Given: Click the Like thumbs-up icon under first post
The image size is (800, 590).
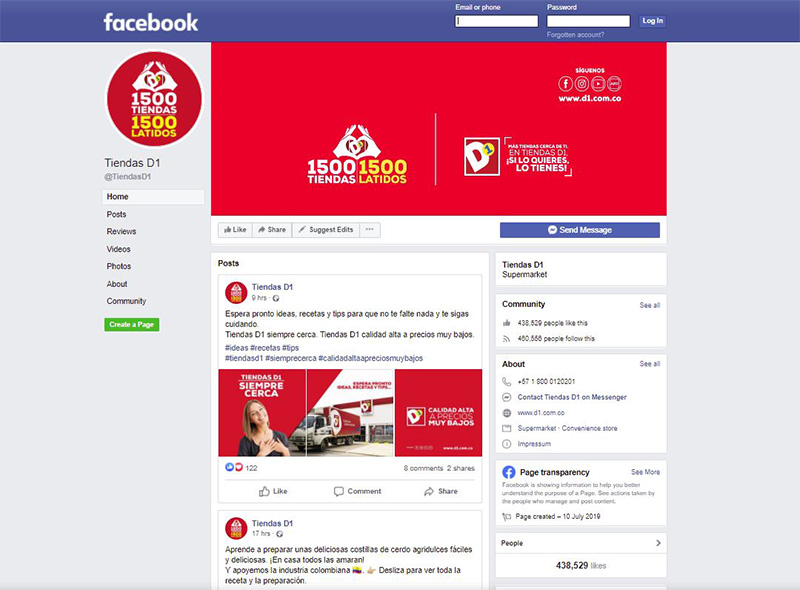Looking at the screenshot, I should click(264, 491).
